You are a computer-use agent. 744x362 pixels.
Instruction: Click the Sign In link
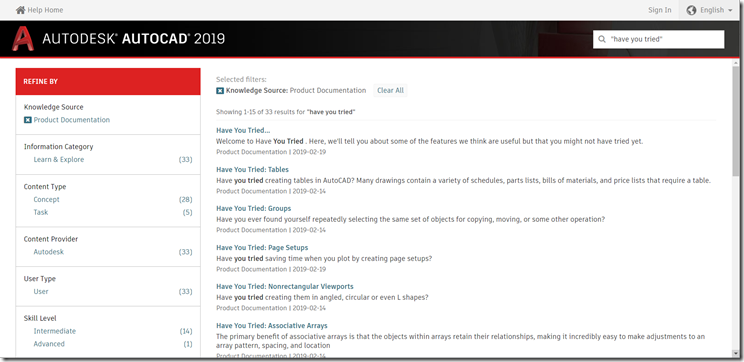coord(660,10)
